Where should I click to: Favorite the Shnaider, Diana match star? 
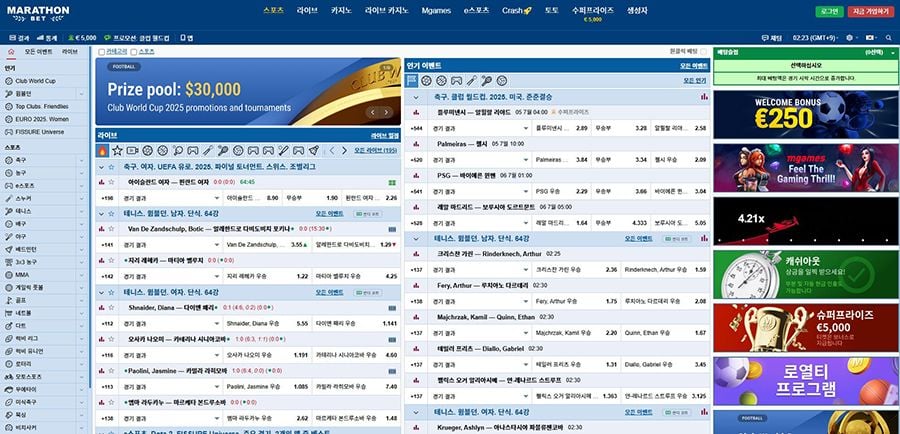click(x=111, y=308)
